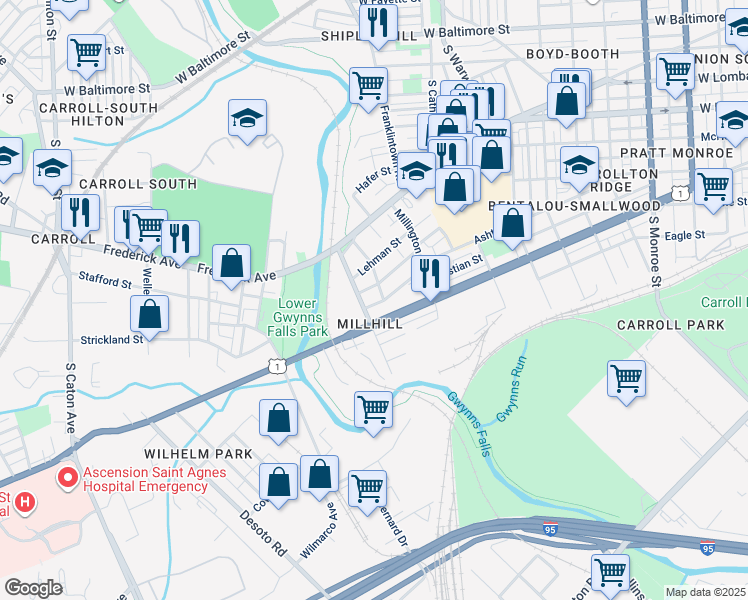Click the BOYD-BOOTH neighborhood label

pyautogui.click(x=572, y=54)
